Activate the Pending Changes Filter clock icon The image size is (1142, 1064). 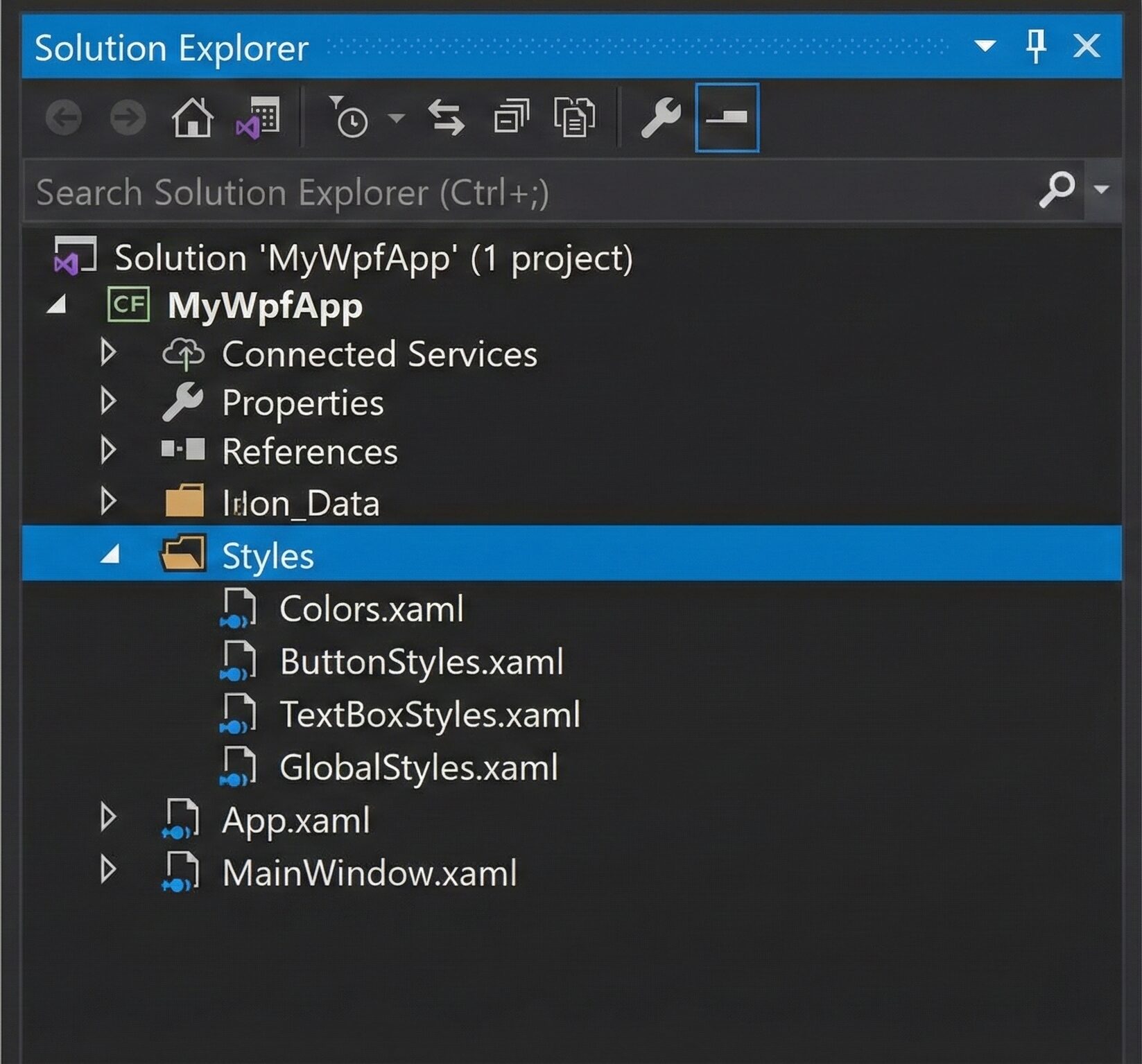(x=352, y=119)
